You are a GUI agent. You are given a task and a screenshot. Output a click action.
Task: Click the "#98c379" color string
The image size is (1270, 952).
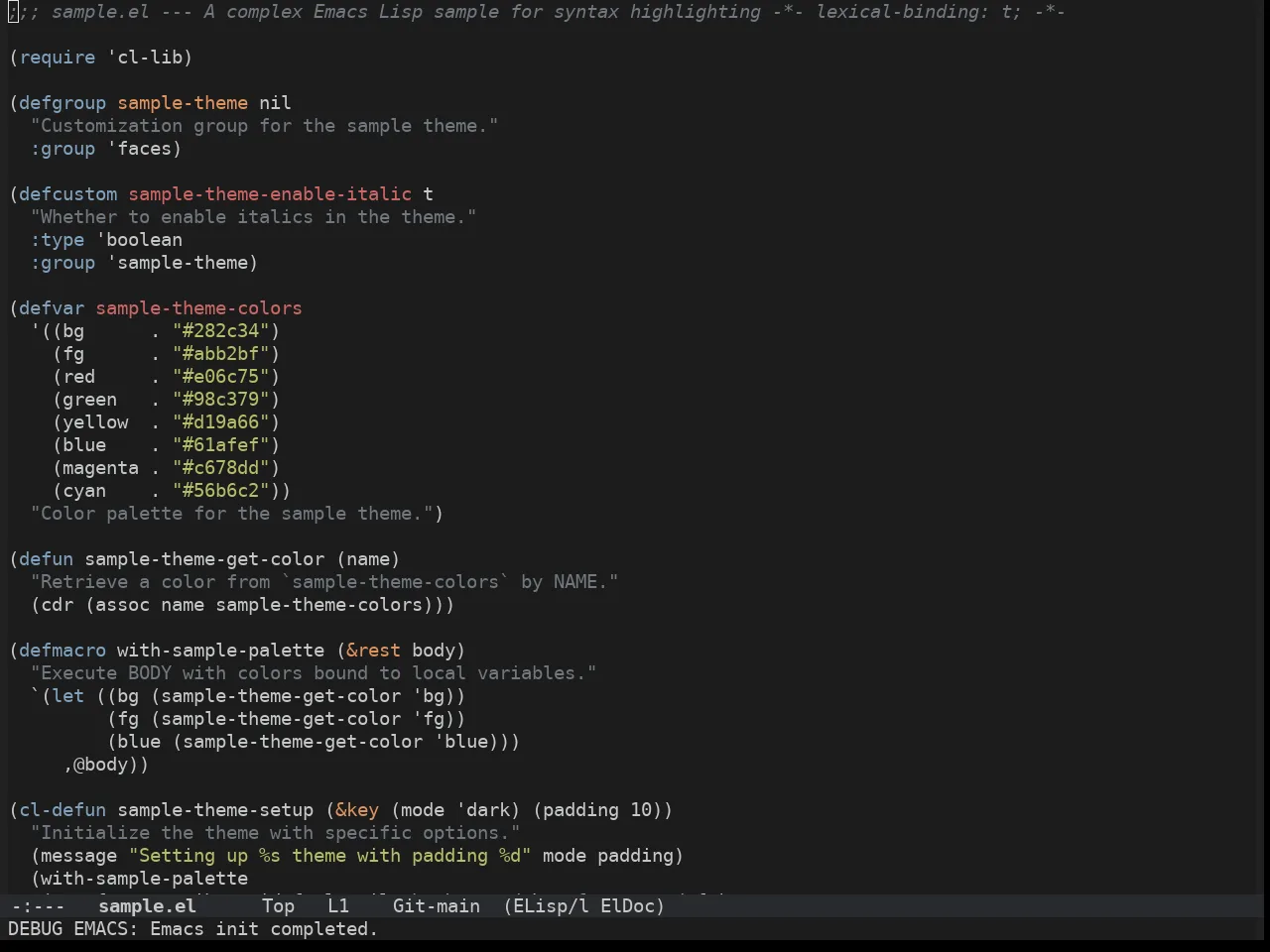(x=221, y=400)
